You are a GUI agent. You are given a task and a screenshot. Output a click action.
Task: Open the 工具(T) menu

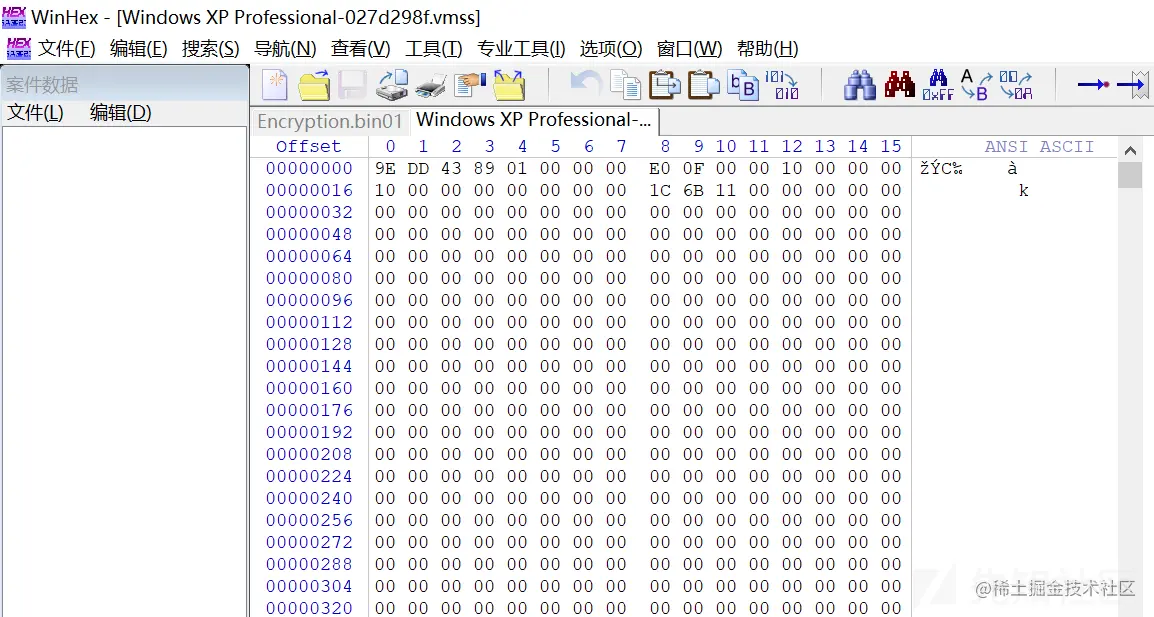click(x=433, y=49)
